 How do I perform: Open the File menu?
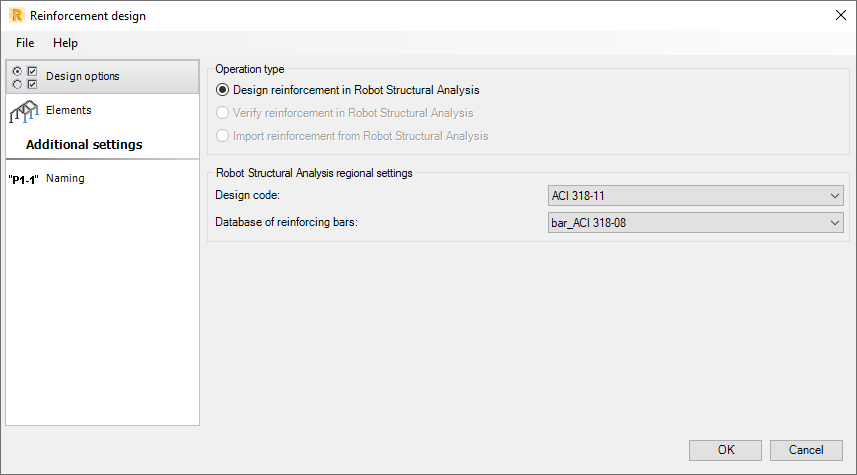tap(25, 43)
